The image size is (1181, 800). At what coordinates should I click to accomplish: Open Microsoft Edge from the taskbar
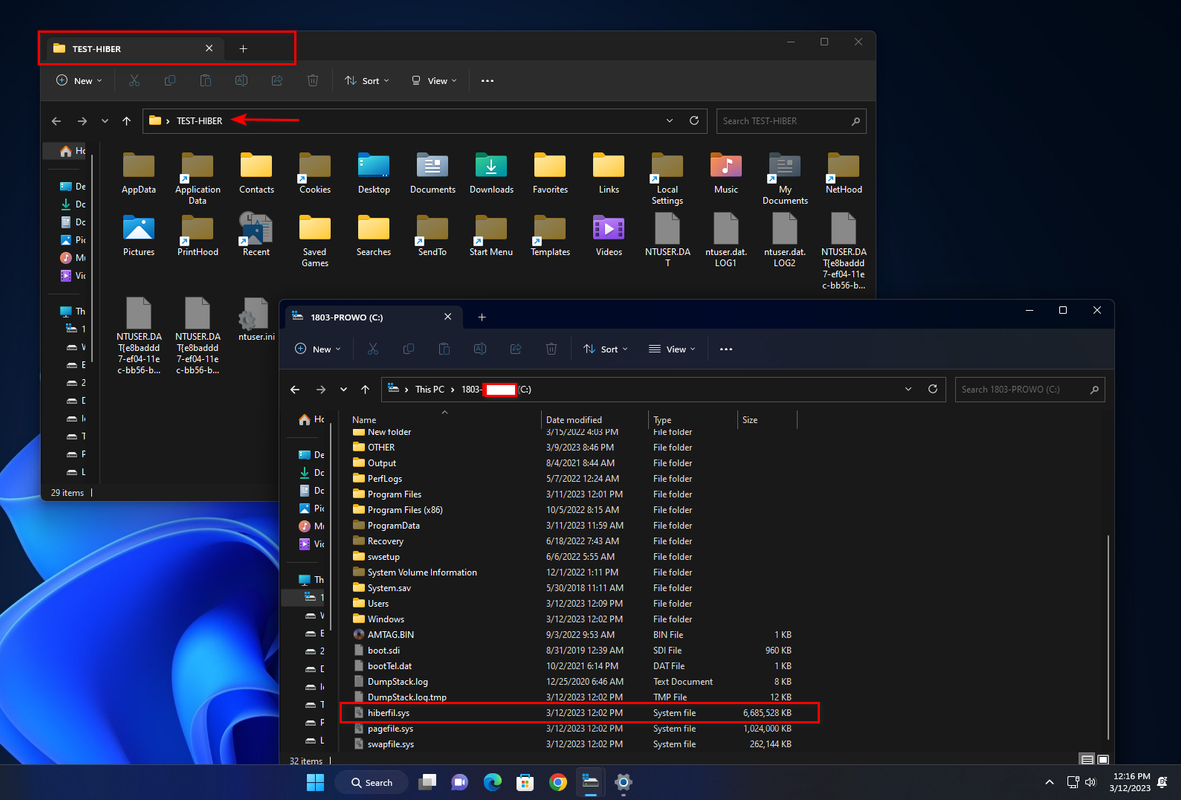[493, 782]
